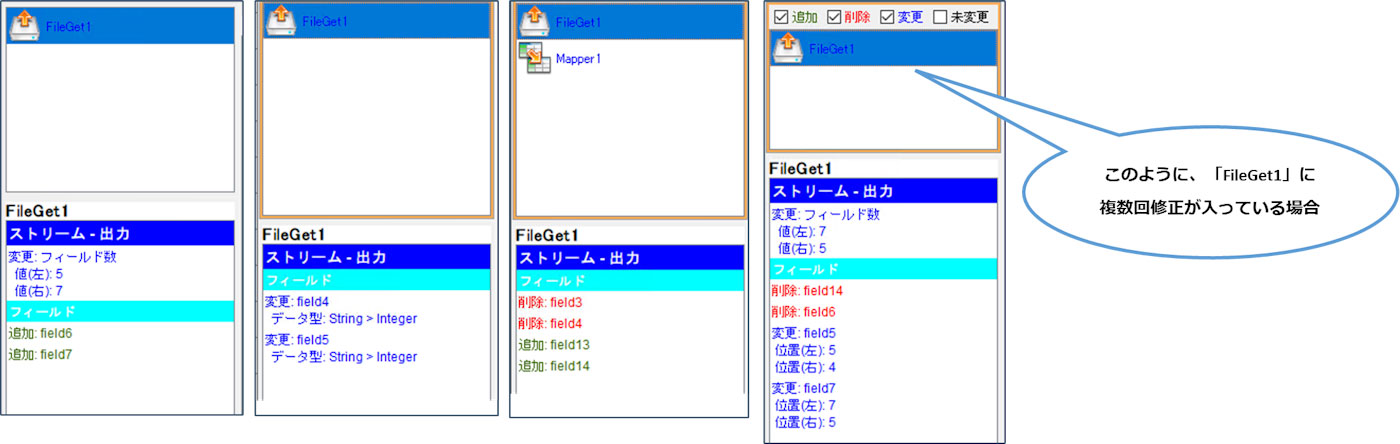The image size is (1400, 444).
Task: Select the 削除: field3 entry
Action: 550,302
